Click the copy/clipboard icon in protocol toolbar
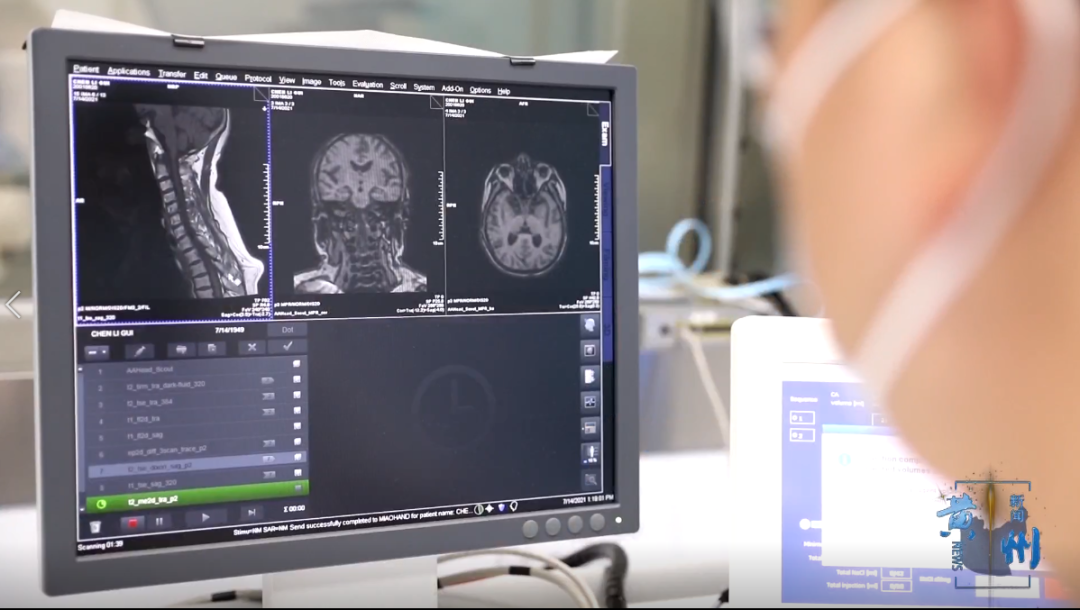The image size is (1080, 610). point(212,348)
